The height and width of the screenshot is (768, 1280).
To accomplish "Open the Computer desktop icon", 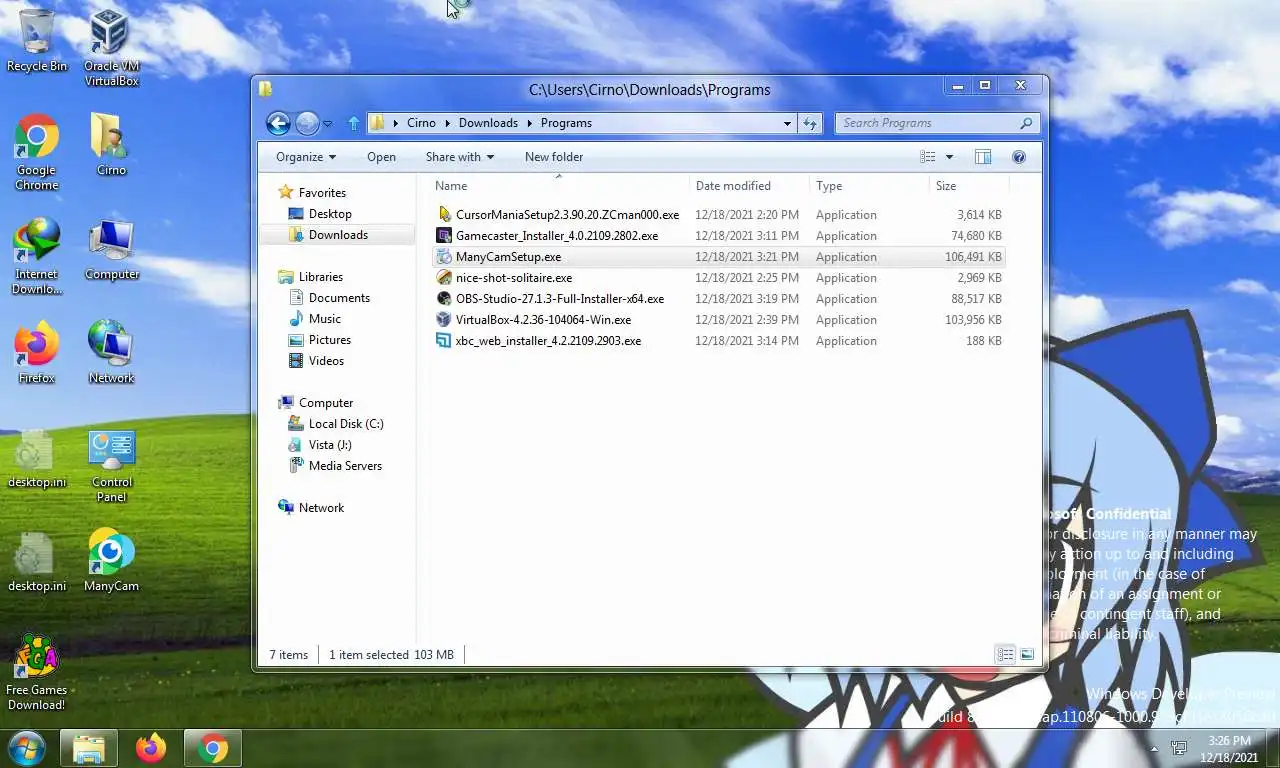I will coord(111,248).
